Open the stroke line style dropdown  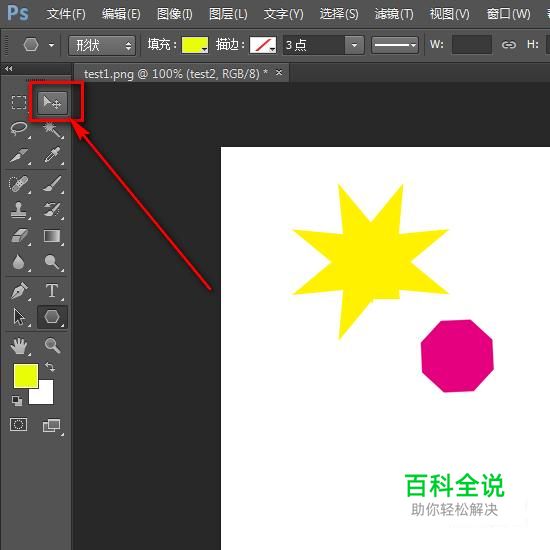(x=395, y=45)
